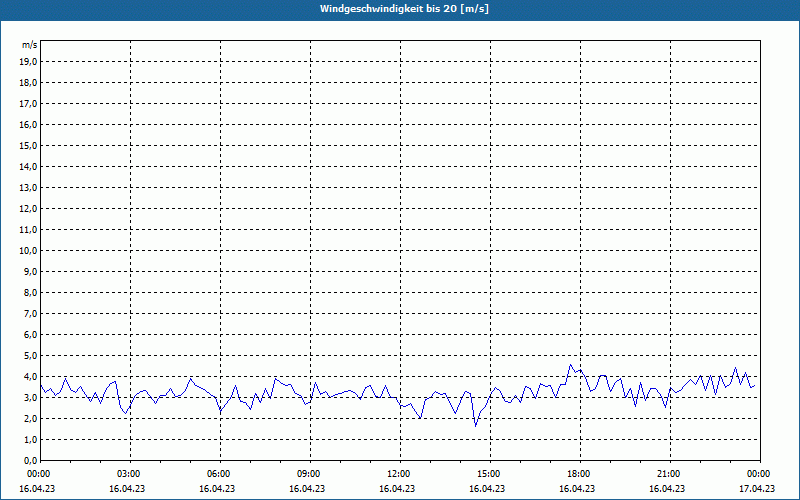800x500 pixels.
Task: Click the 8,0 y-axis label
Action: (30, 292)
